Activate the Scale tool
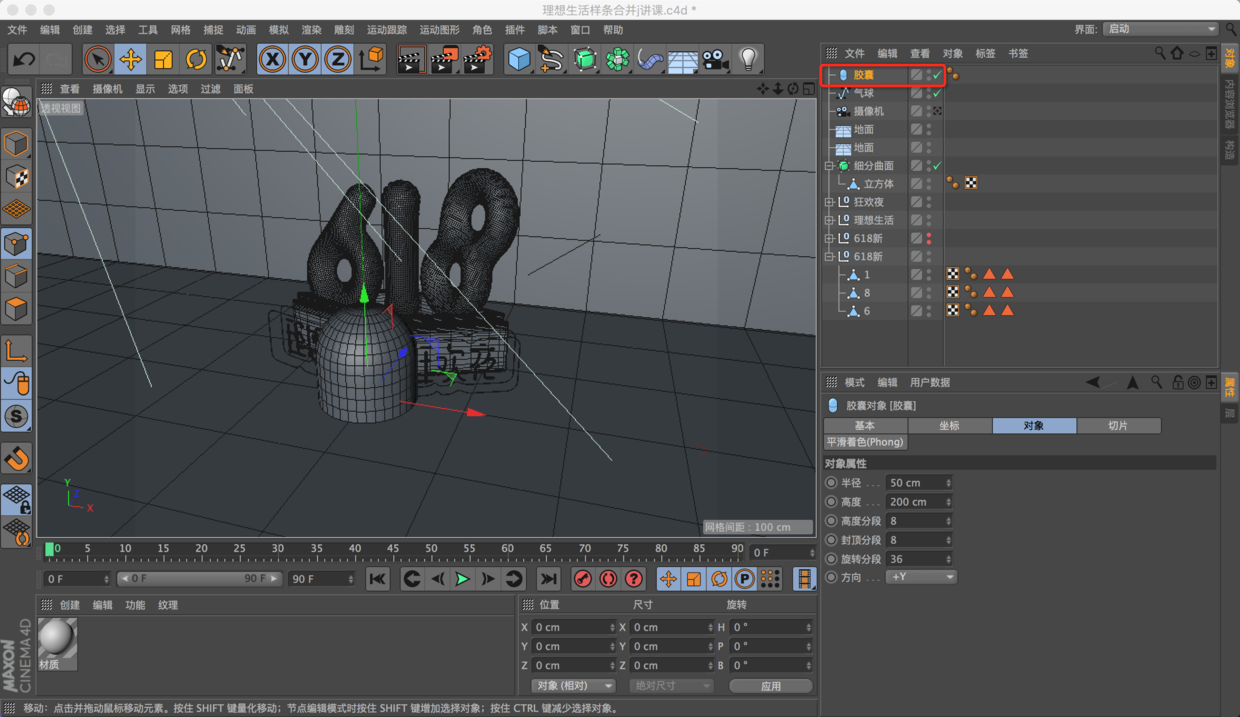This screenshot has width=1240, height=717. click(x=164, y=59)
